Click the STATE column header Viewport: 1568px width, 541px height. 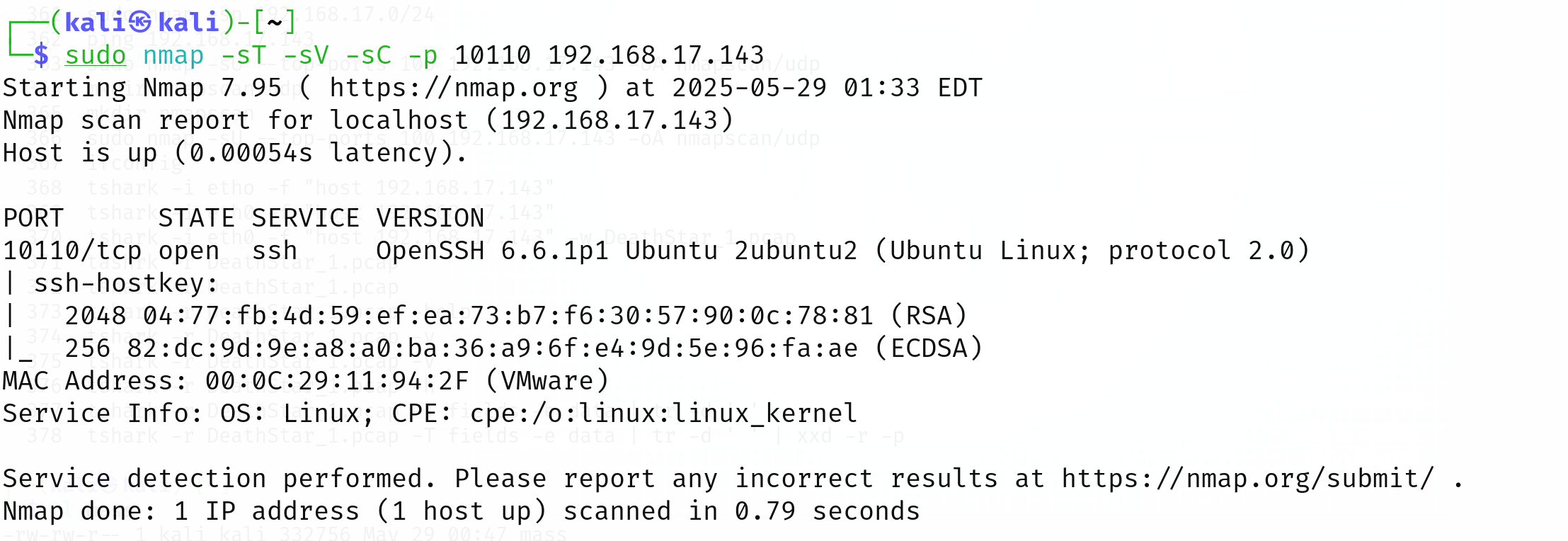click(197, 218)
